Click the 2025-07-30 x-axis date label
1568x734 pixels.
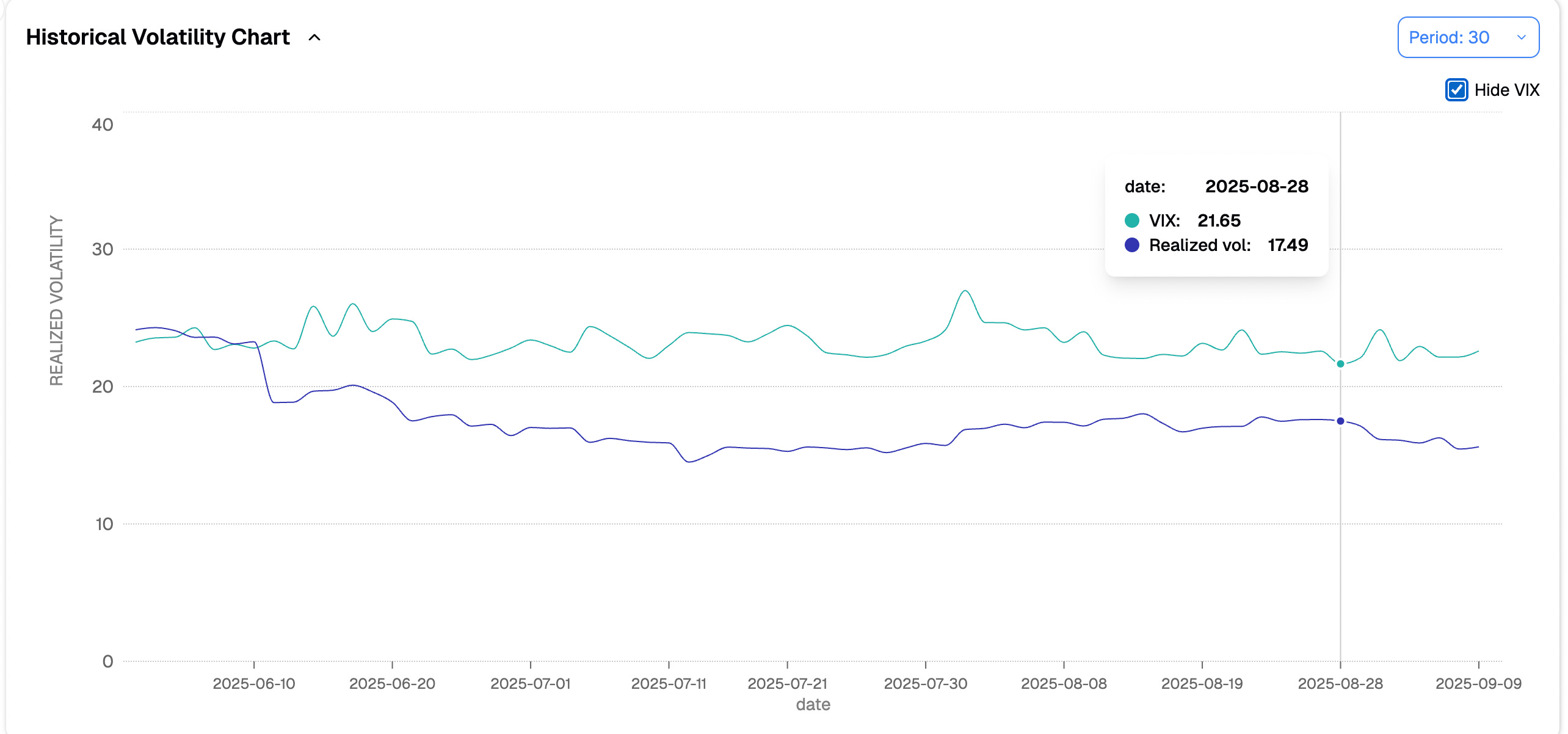click(925, 684)
